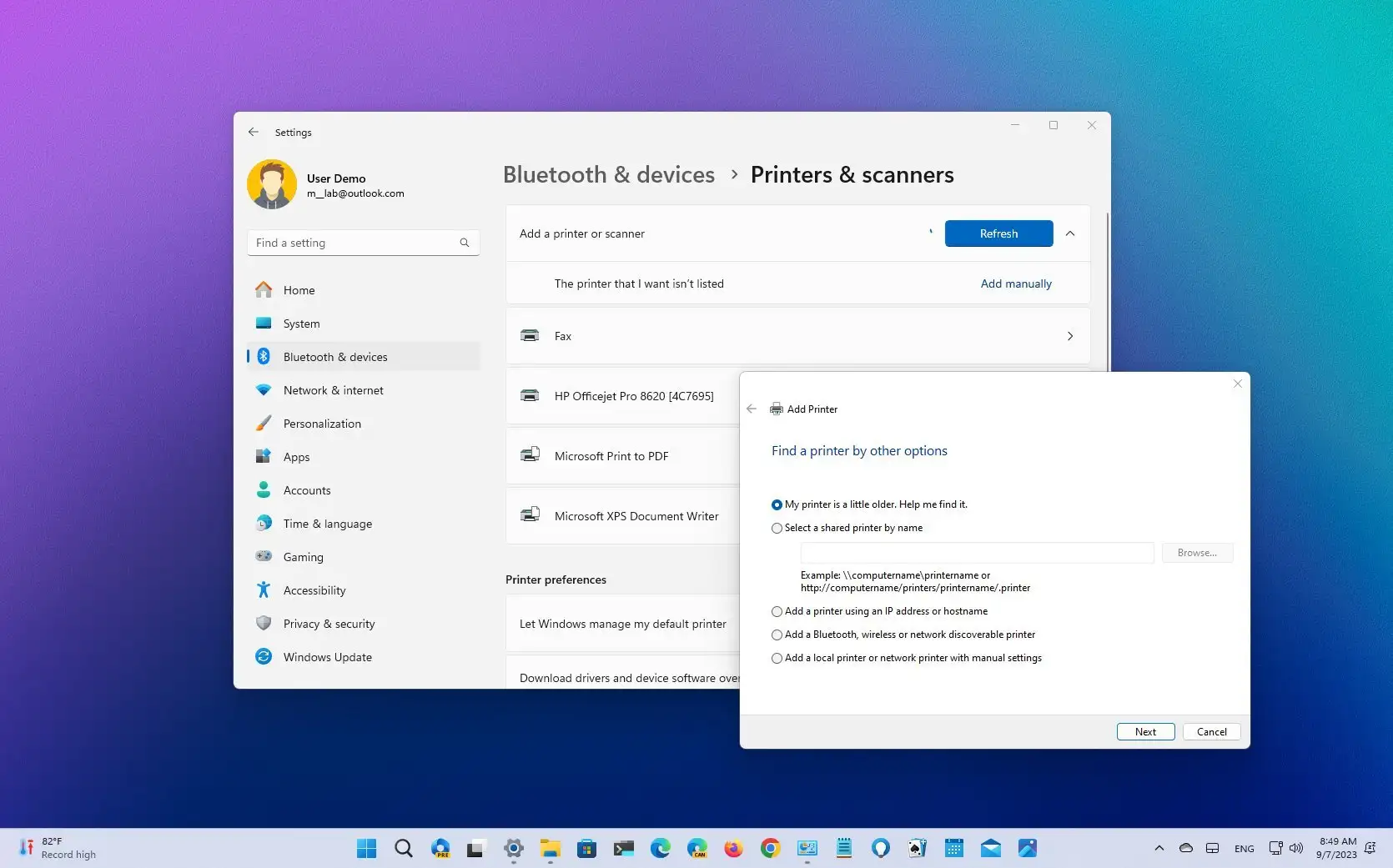This screenshot has width=1393, height=868.
Task: Launch Edge Canary from taskbar
Action: [x=697, y=848]
